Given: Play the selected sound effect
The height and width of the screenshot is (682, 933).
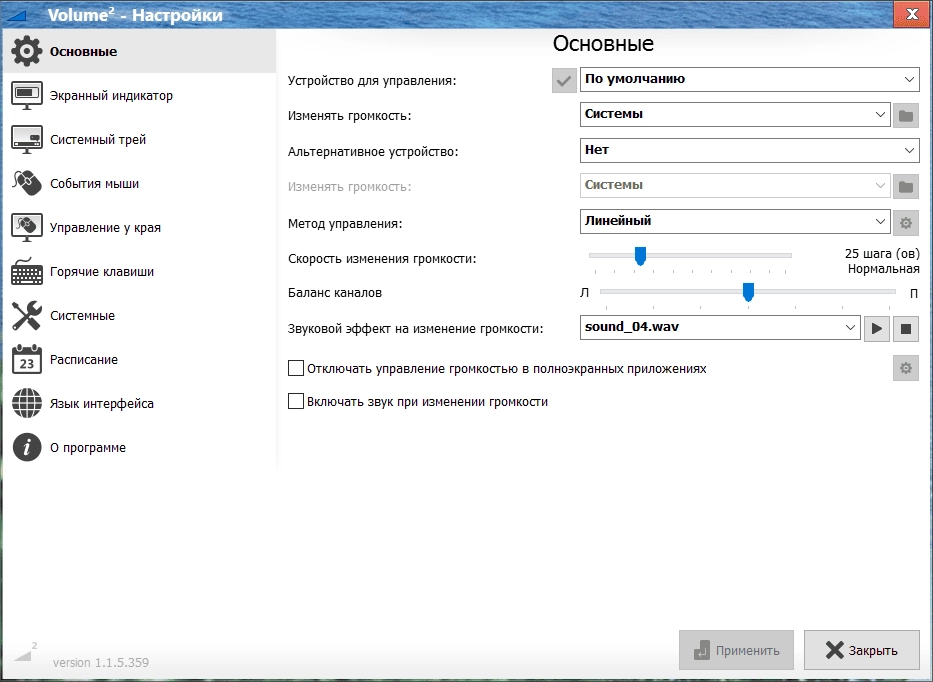Looking at the screenshot, I should coord(876,329).
